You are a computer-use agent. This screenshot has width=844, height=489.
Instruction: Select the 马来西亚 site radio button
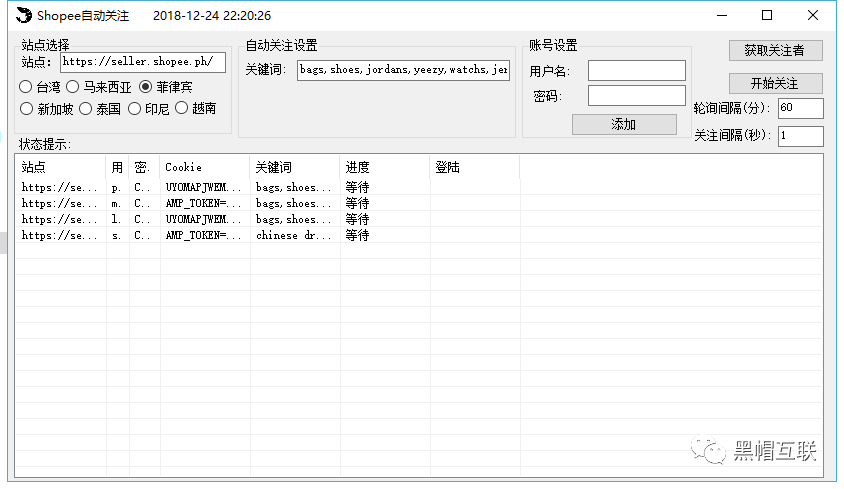[x=73, y=87]
